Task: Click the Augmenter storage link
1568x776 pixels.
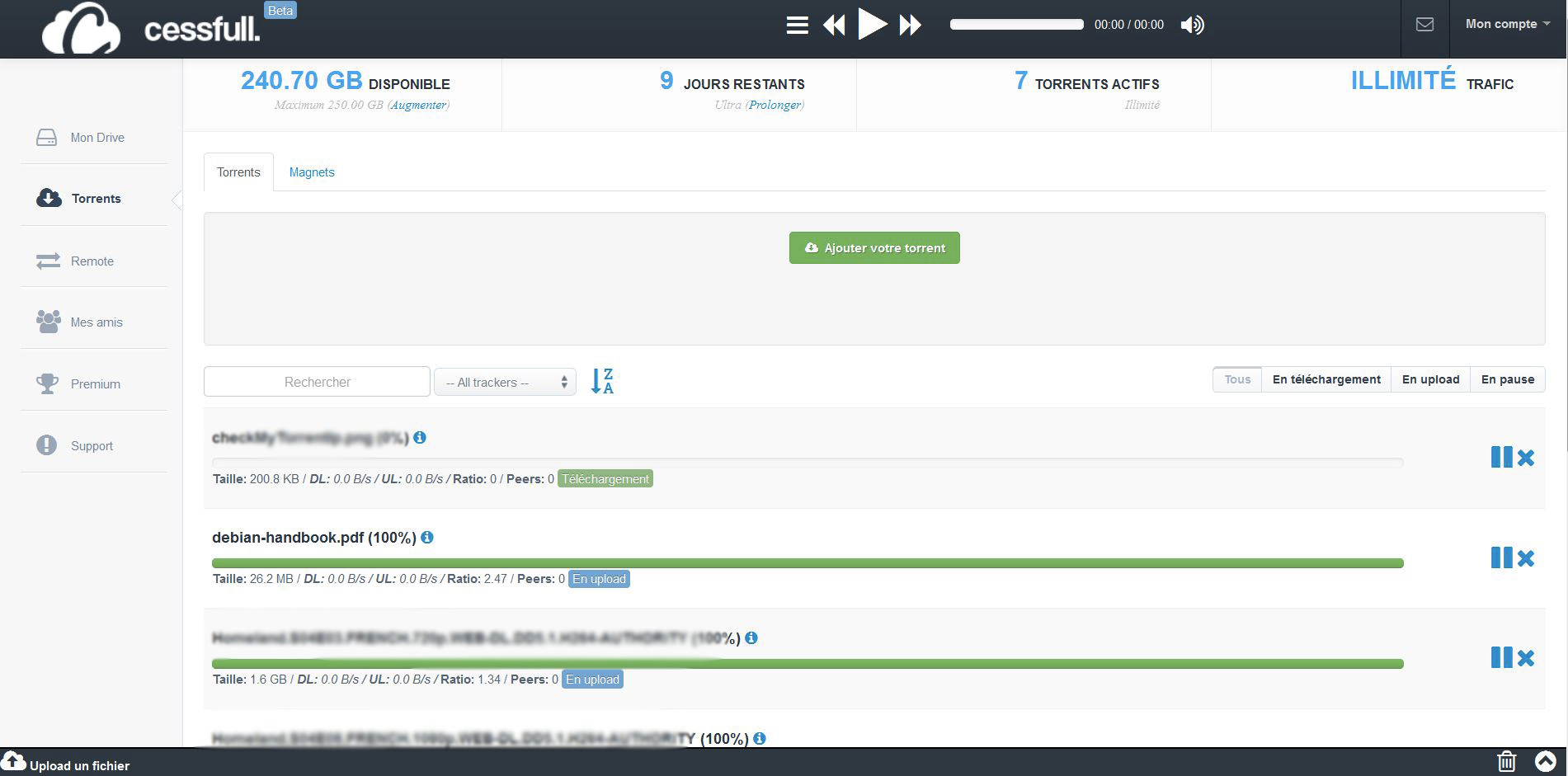Action: coord(418,105)
